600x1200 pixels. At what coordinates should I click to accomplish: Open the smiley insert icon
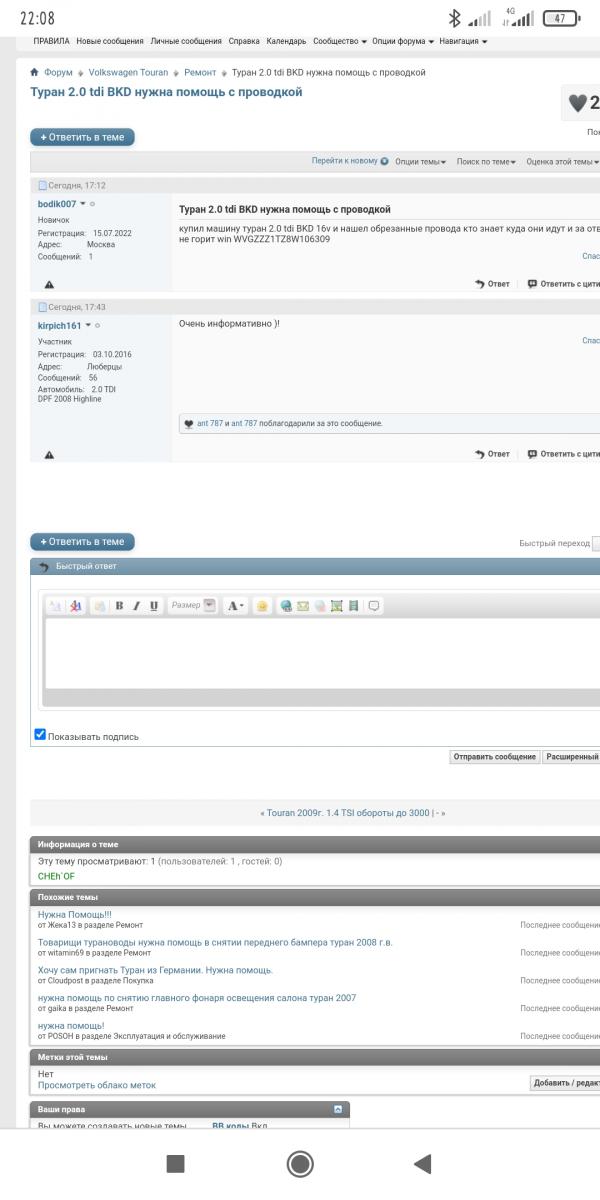(261, 606)
